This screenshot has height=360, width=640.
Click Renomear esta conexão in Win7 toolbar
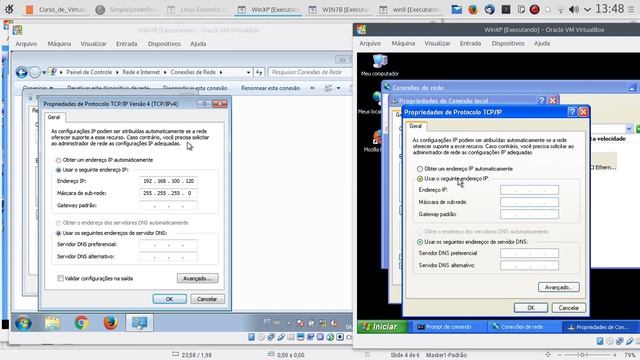click(270, 88)
